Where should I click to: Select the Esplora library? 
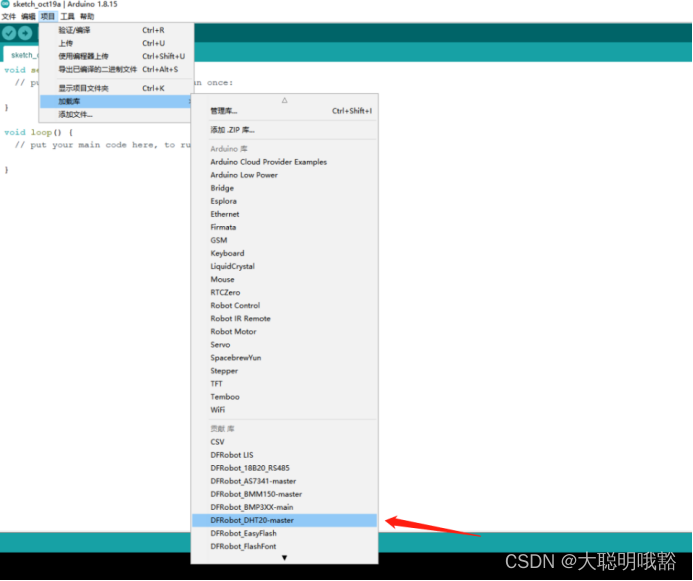point(285,201)
